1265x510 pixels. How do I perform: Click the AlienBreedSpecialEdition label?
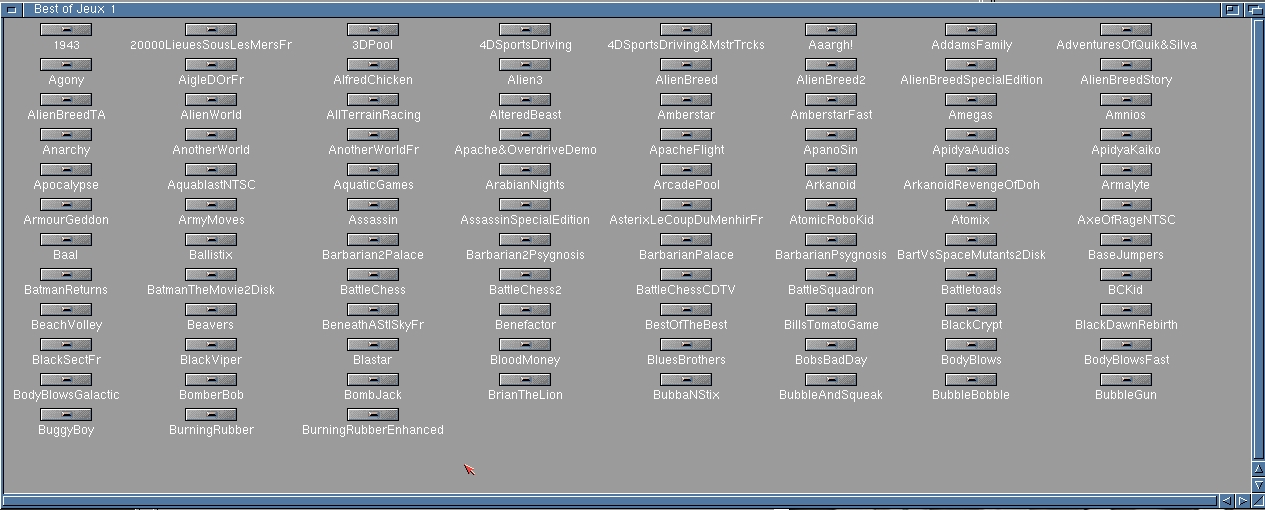coord(971,80)
